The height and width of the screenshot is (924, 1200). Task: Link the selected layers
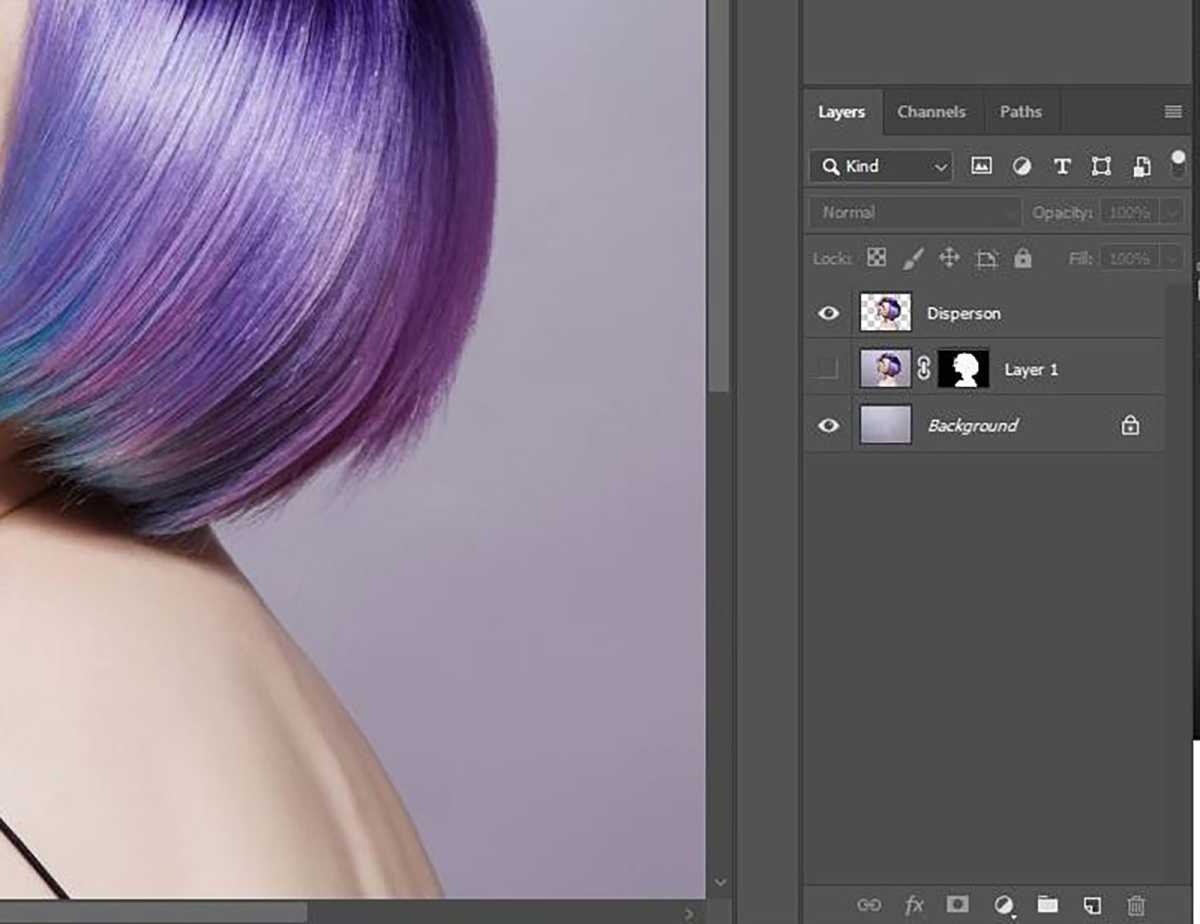(x=871, y=905)
